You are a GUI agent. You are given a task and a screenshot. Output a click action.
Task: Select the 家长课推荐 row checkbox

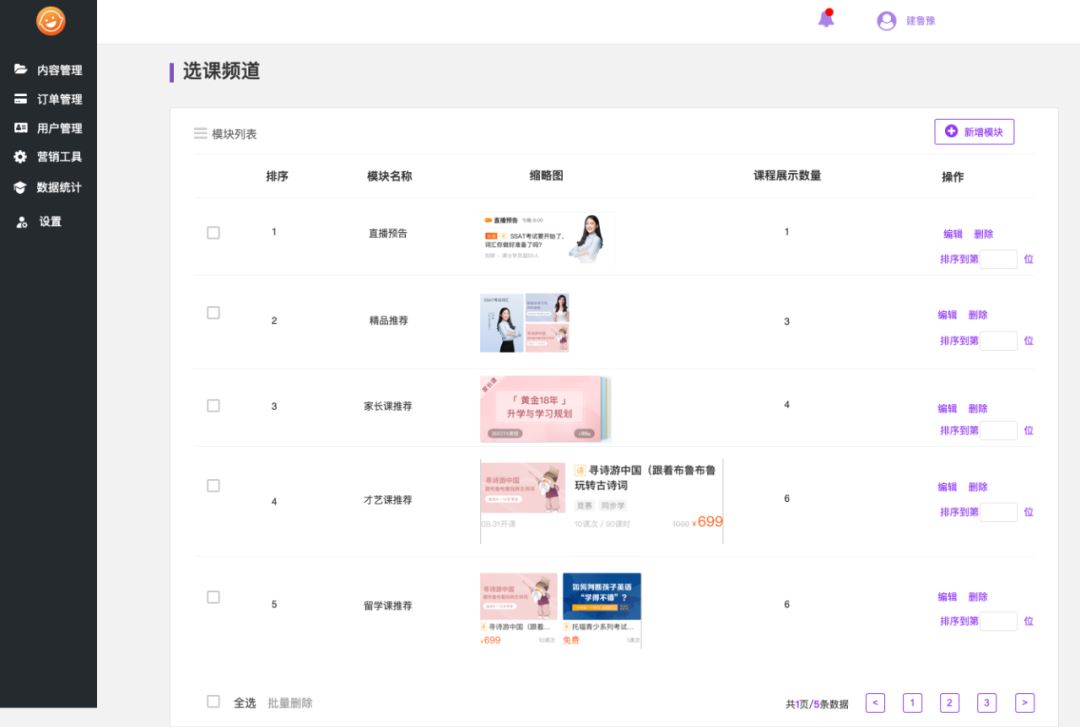click(x=213, y=405)
